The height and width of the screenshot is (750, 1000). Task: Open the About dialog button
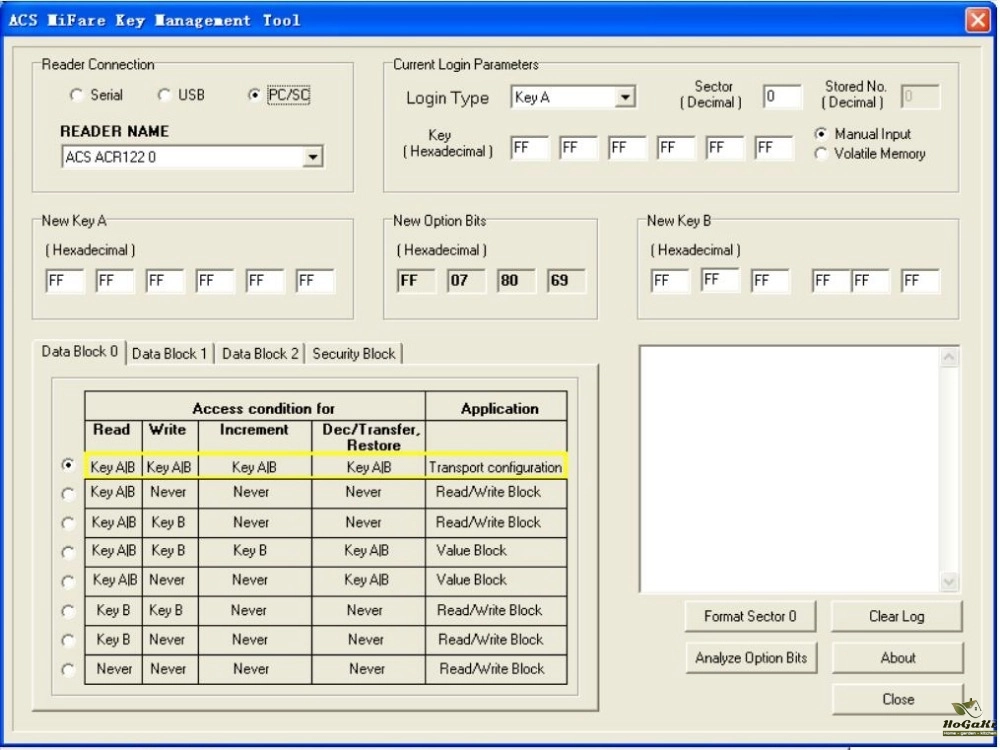tap(897, 658)
